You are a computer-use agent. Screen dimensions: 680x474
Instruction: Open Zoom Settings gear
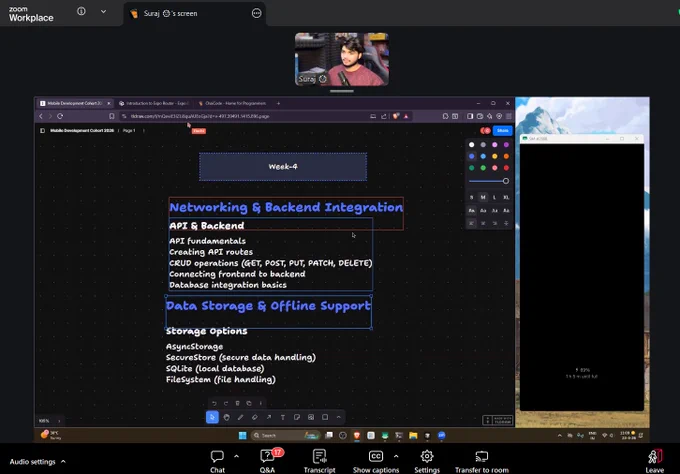pos(427,461)
